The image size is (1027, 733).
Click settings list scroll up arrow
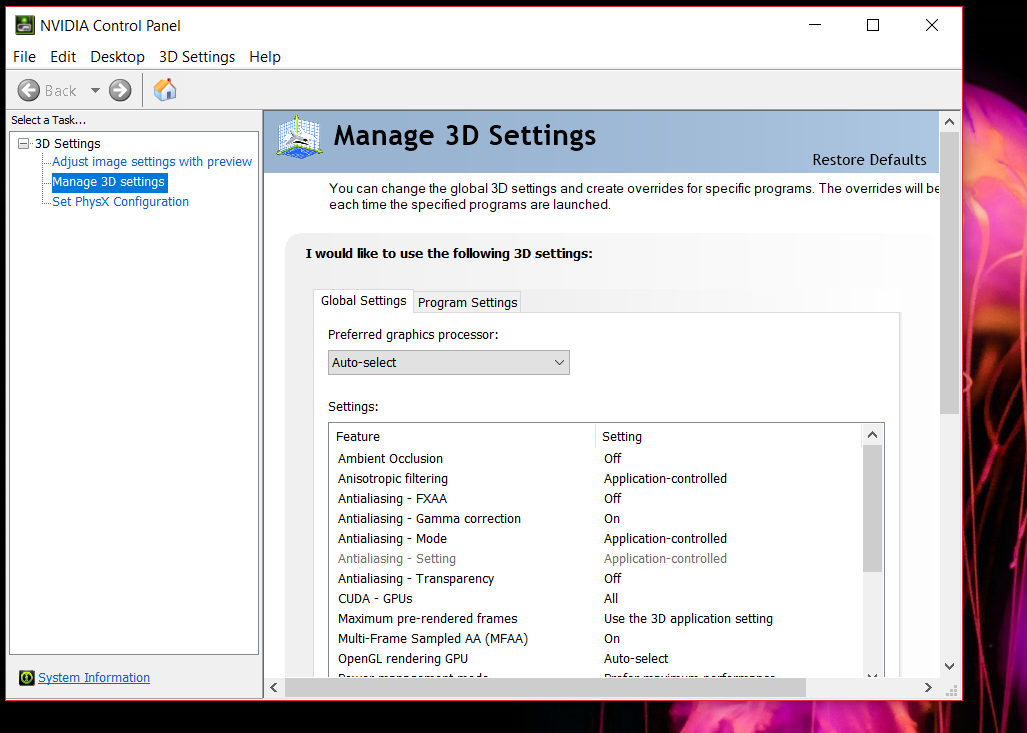coord(872,435)
